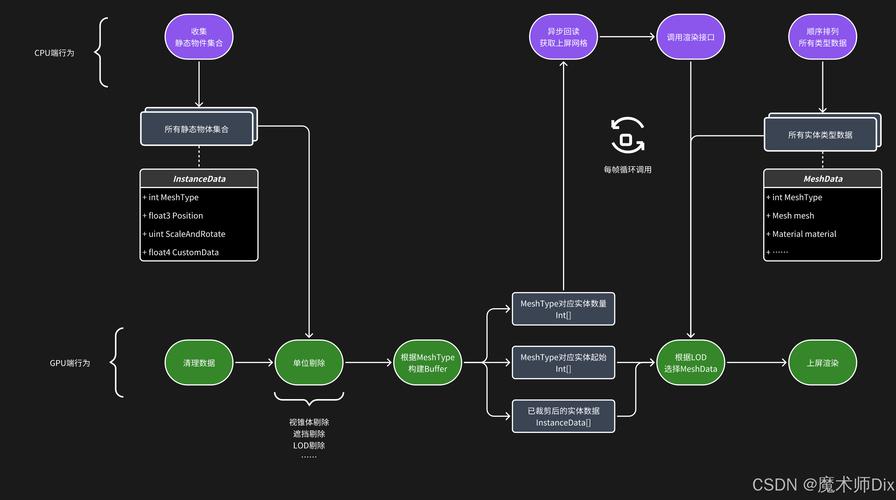Select the 所有静态物体集合 stacked box
This screenshot has width=896, height=500.
(x=197, y=128)
